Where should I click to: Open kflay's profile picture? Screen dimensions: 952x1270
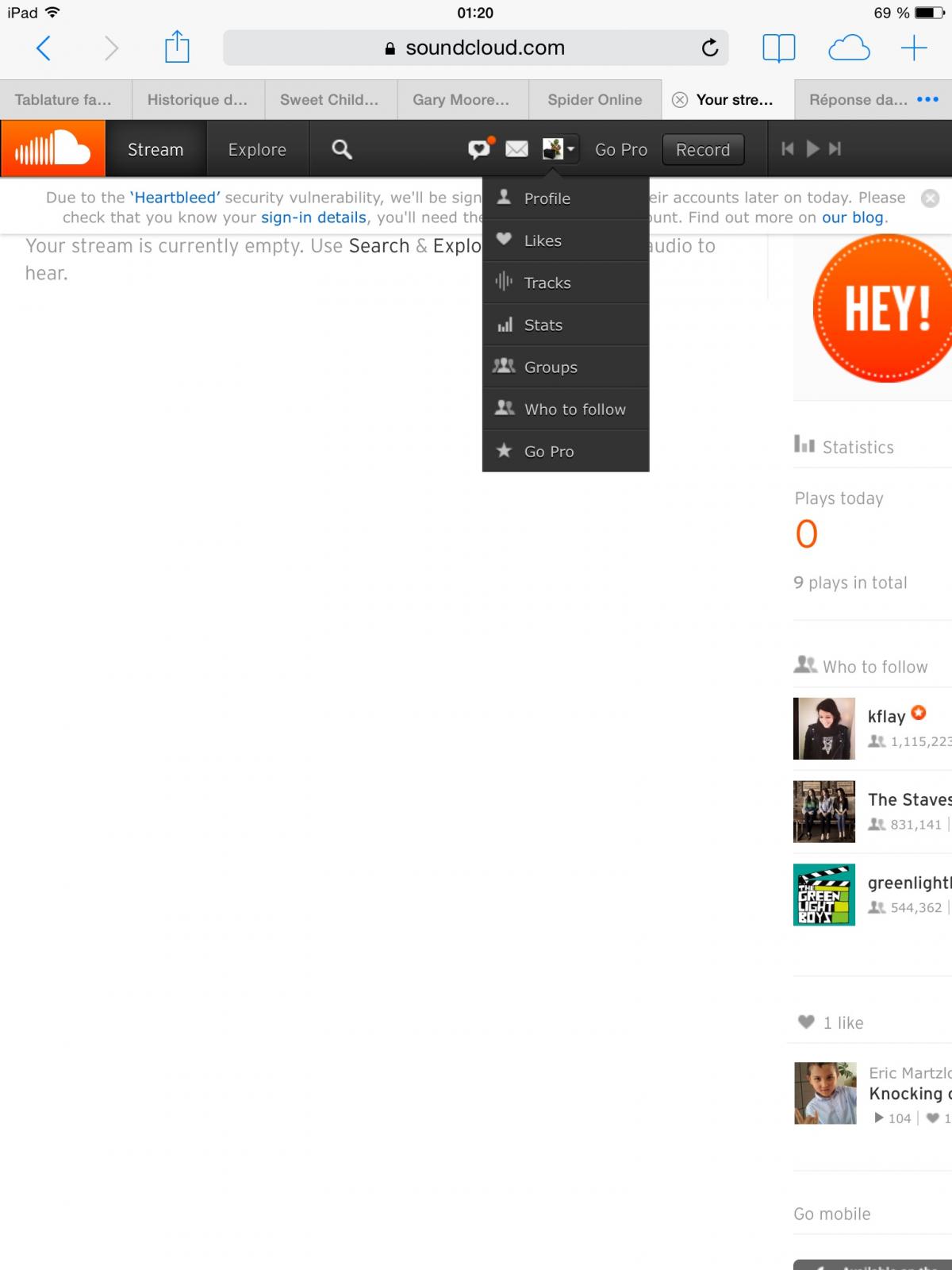click(824, 729)
